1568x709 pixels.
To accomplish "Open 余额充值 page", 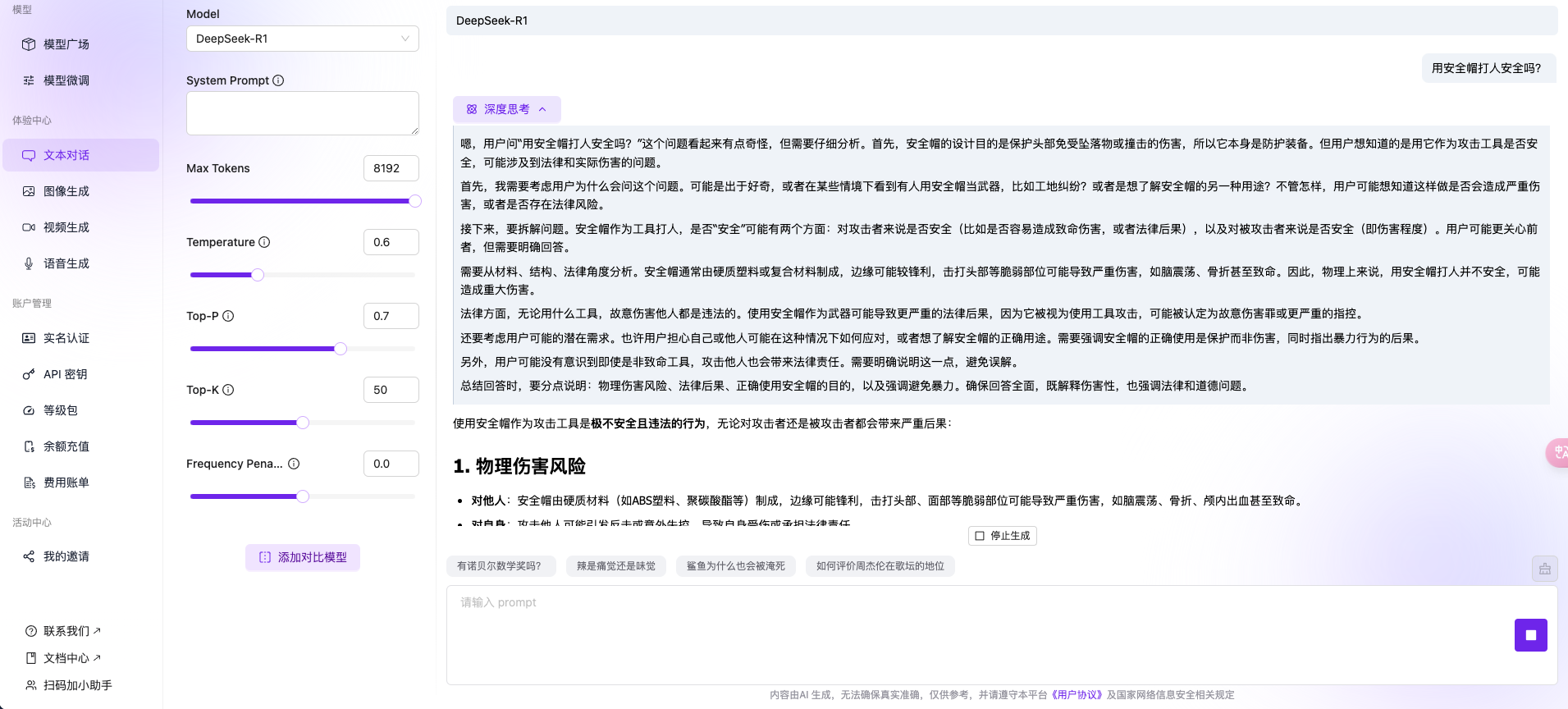I will tap(80, 446).
